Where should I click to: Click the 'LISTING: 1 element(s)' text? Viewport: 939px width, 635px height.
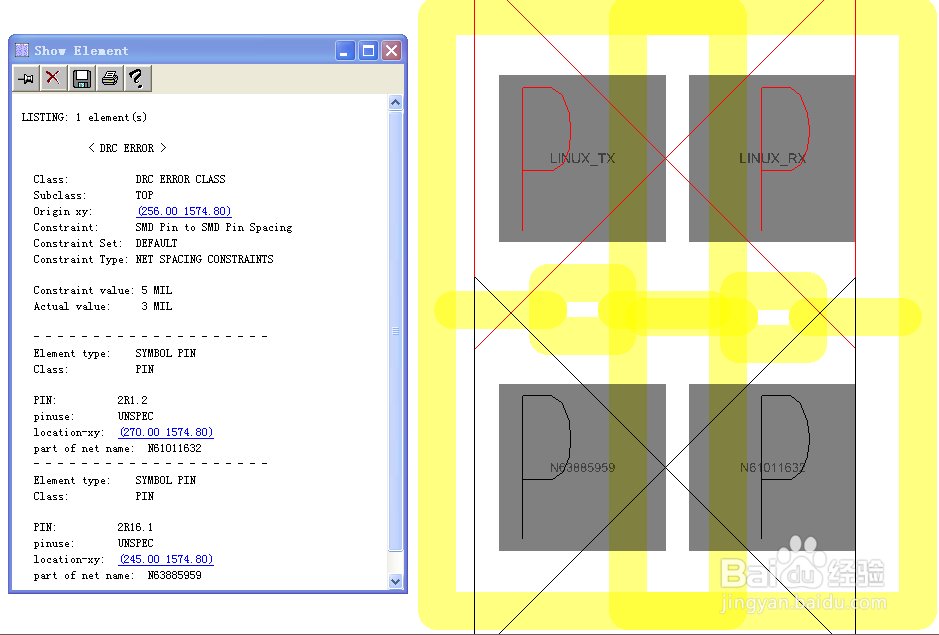click(x=84, y=117)
